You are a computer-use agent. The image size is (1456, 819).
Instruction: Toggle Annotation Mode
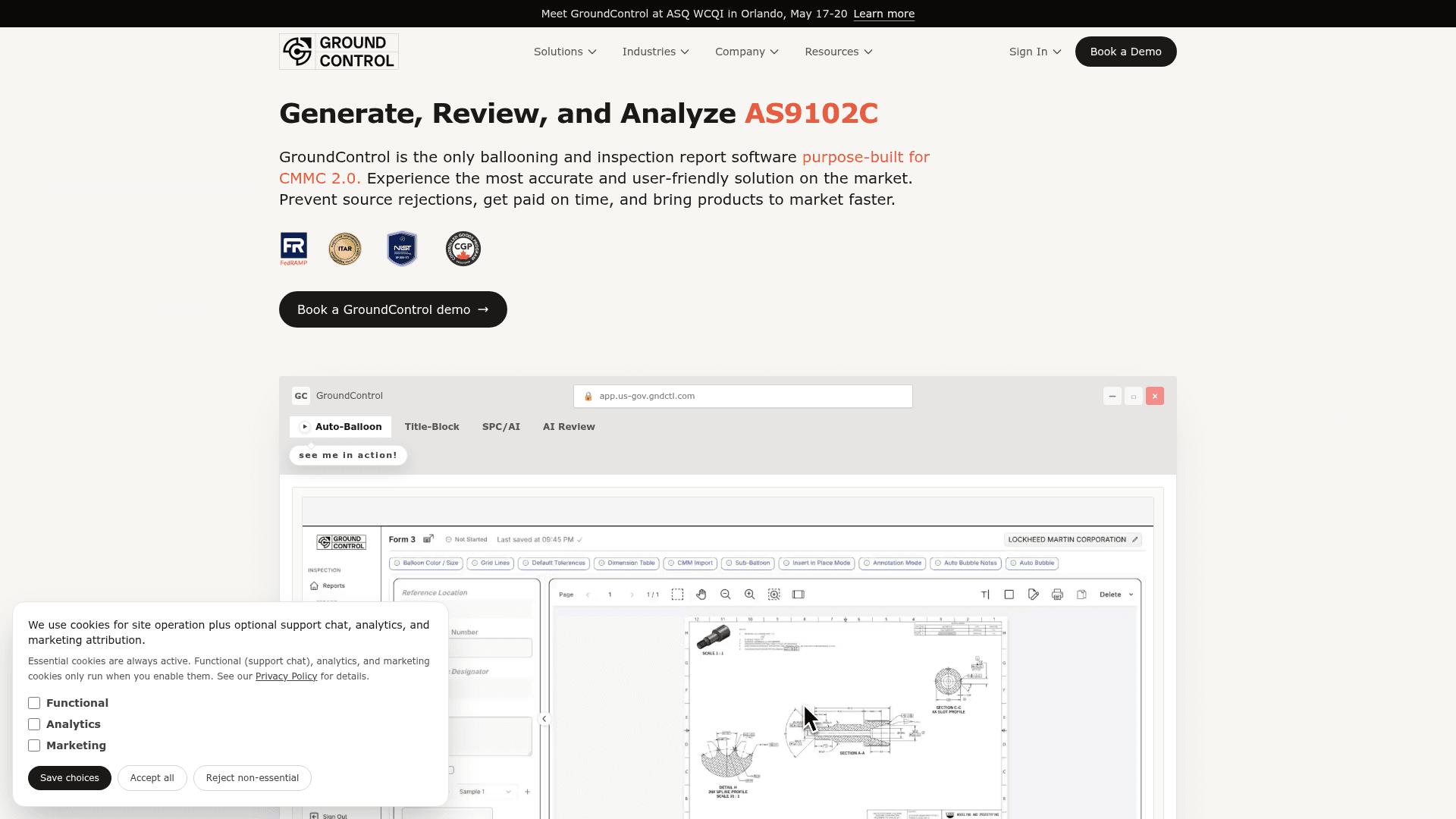click(893, 563)
